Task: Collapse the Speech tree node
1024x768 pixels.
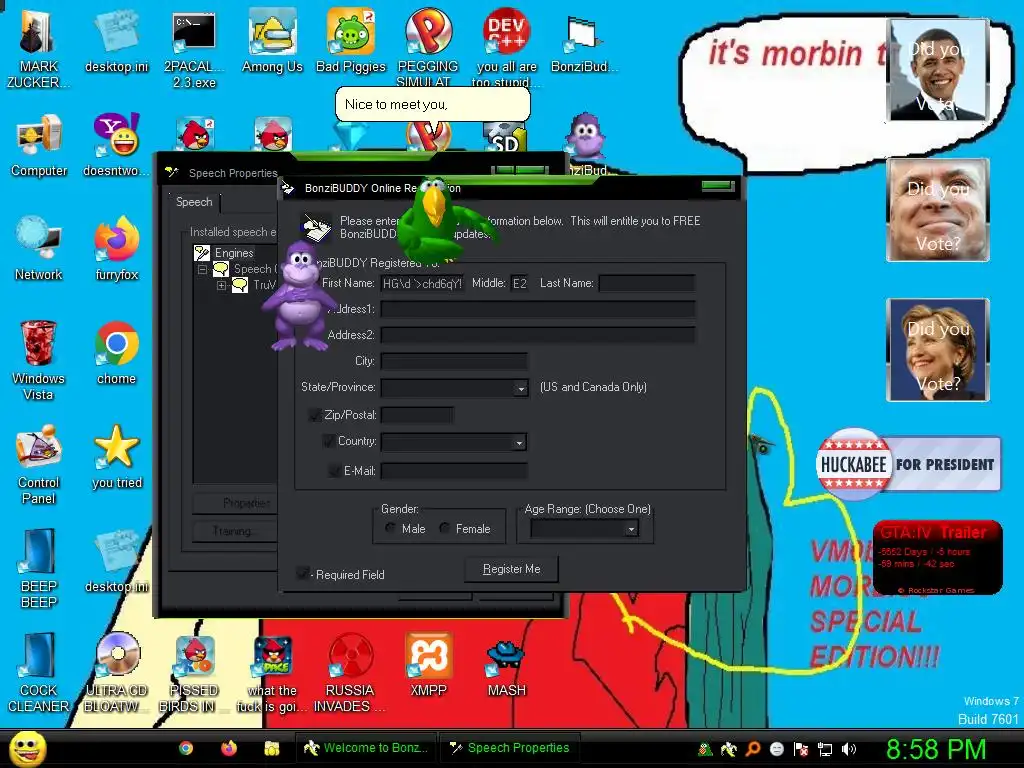Action: [x=202, y=270]
